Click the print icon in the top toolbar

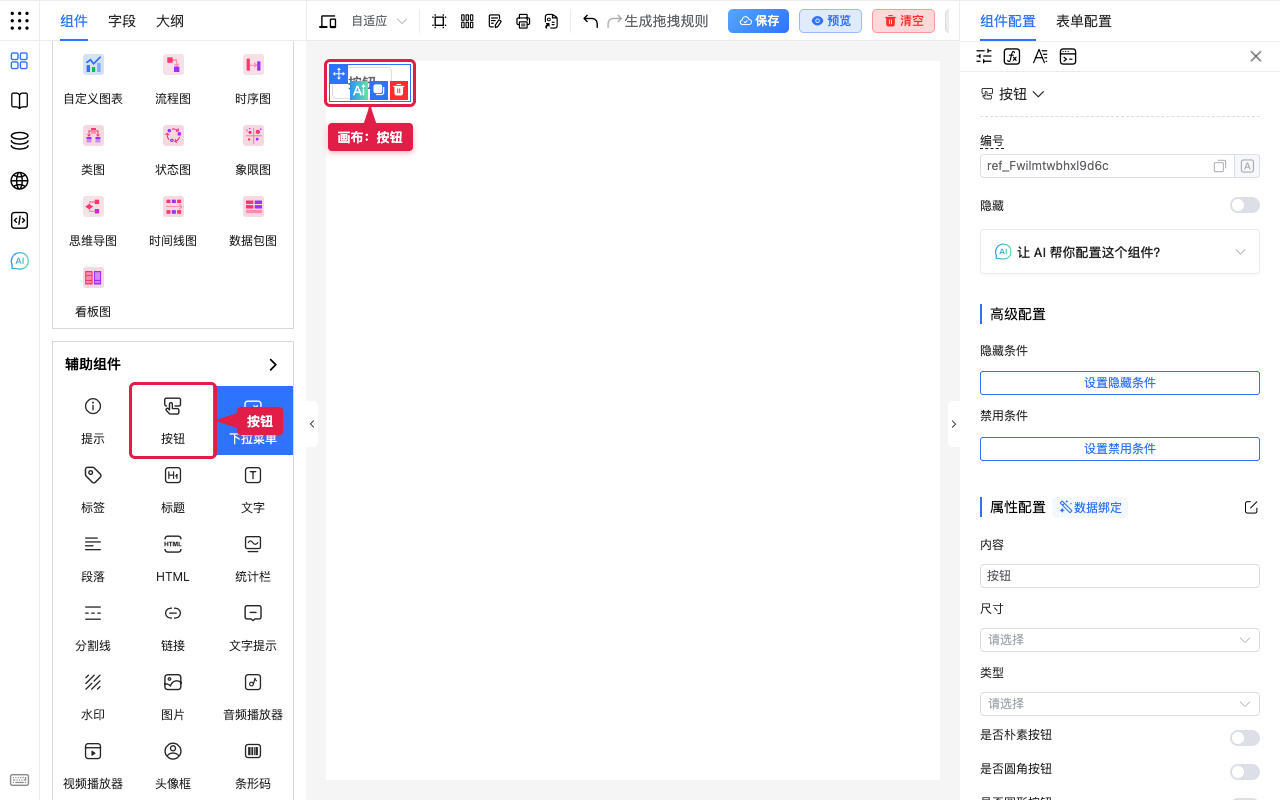[x=523, y=21]
